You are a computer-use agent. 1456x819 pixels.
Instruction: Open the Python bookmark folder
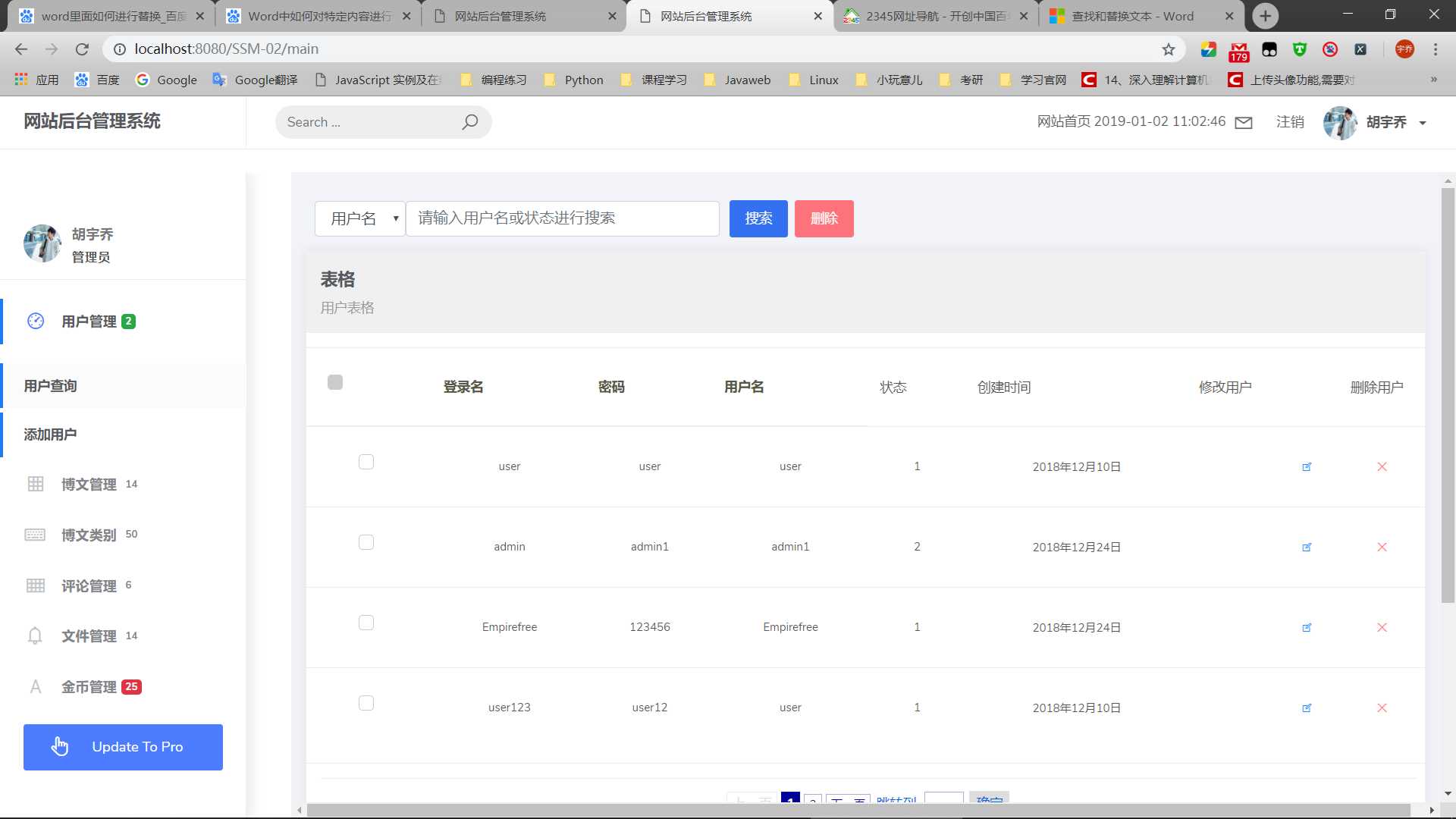(x=574, y=80)
